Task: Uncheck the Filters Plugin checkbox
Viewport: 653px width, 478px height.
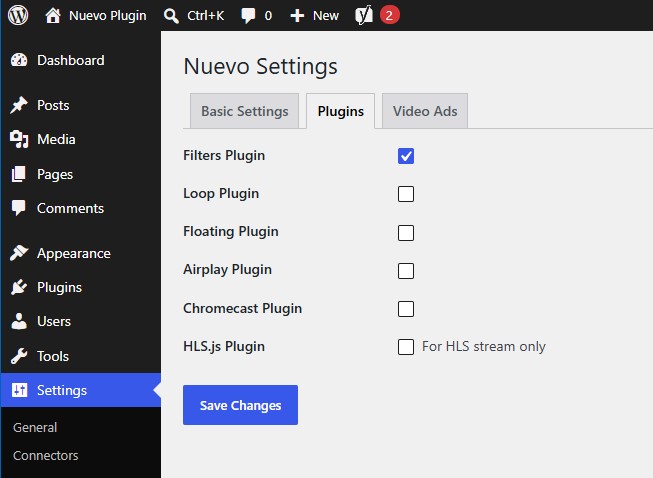Action: [406, 156]
